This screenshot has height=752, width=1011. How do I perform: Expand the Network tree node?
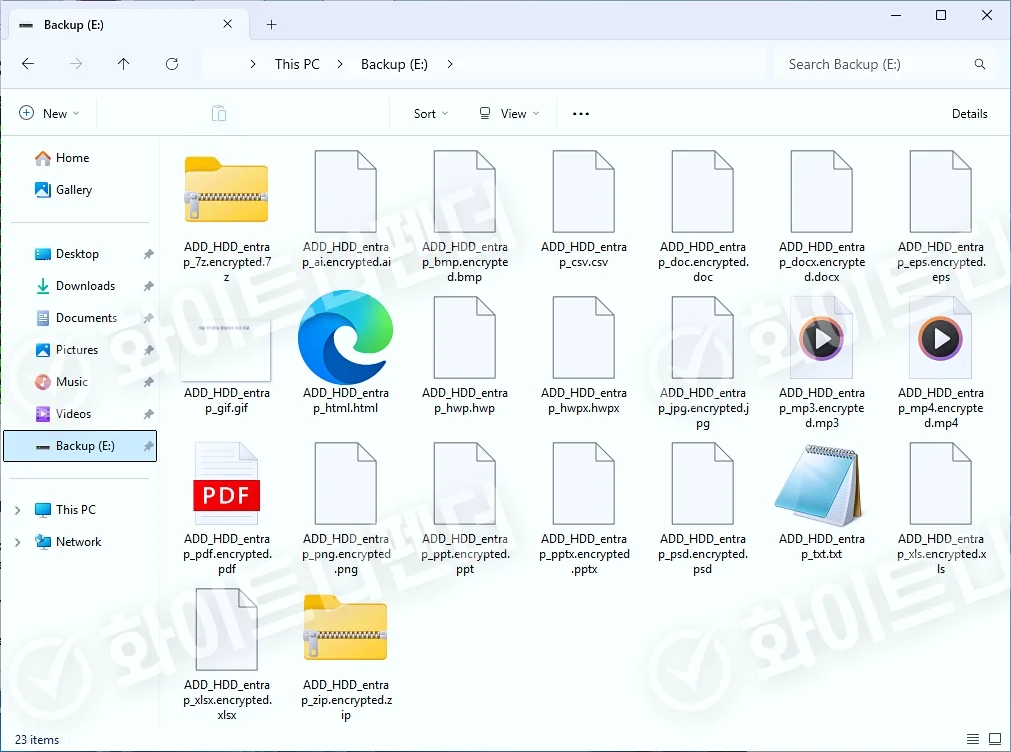click(x=17, y=542)
